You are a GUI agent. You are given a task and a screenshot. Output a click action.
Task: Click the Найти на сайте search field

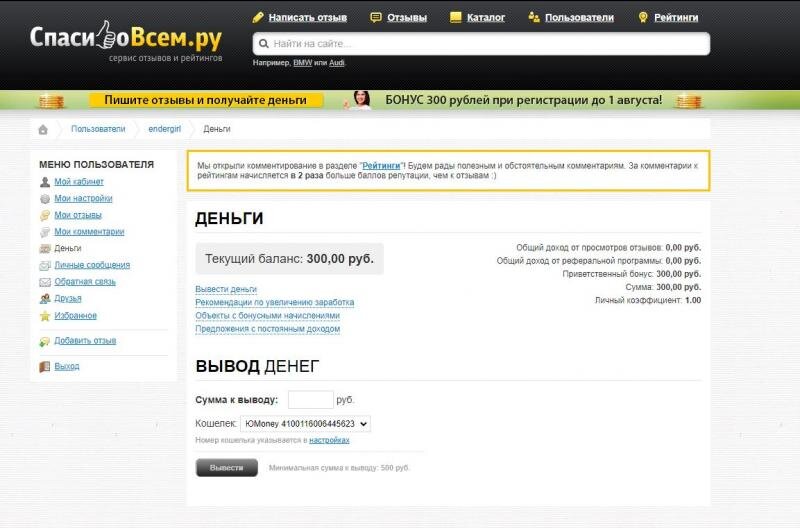coord(481,44)
